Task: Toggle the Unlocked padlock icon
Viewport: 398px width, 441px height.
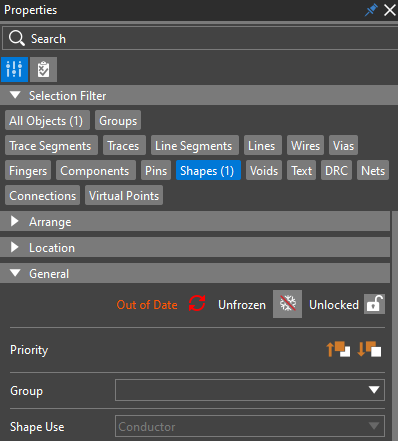Action: click(x=374, y=304)
